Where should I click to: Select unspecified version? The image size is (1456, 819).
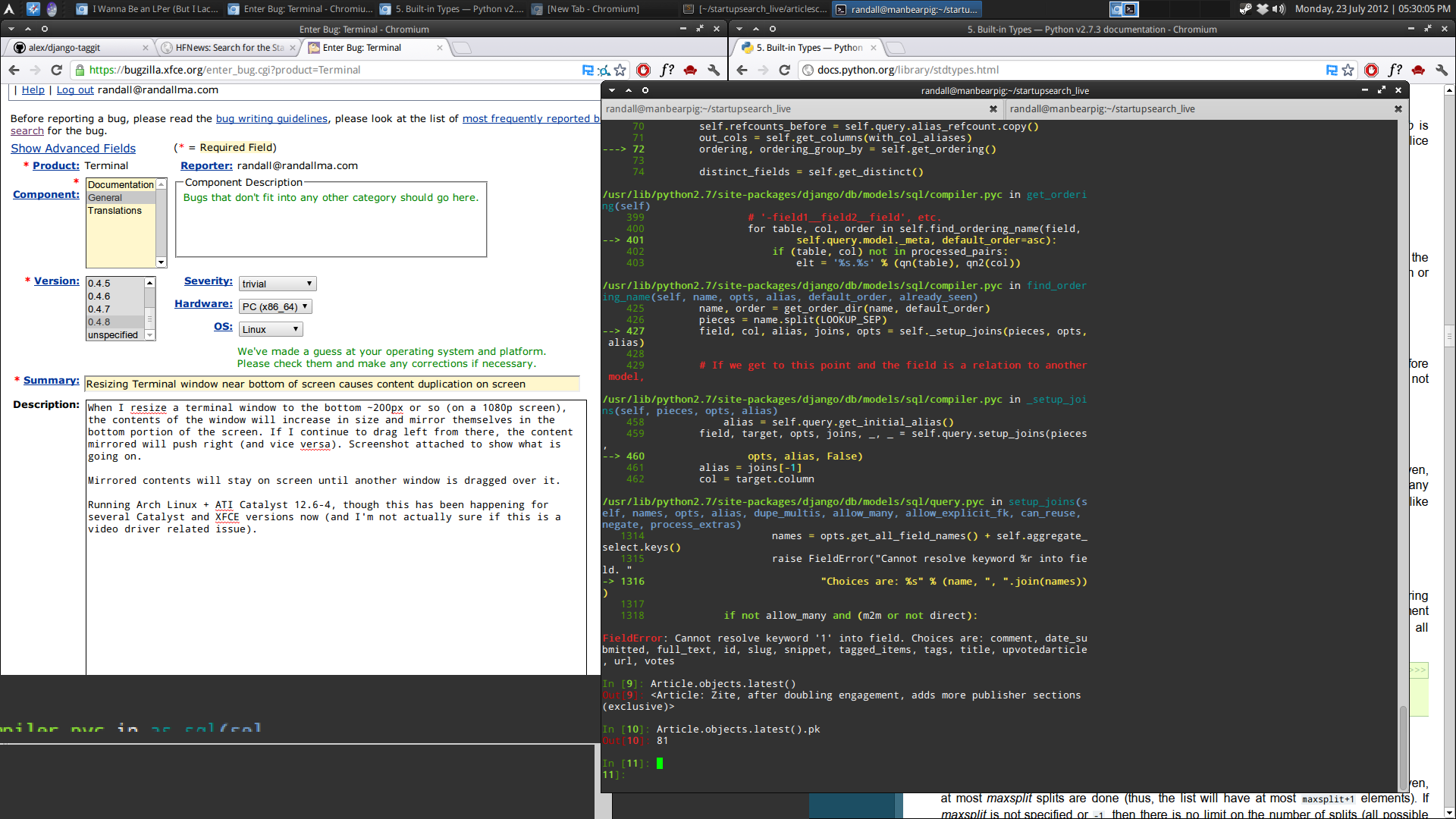pos(115,335)
